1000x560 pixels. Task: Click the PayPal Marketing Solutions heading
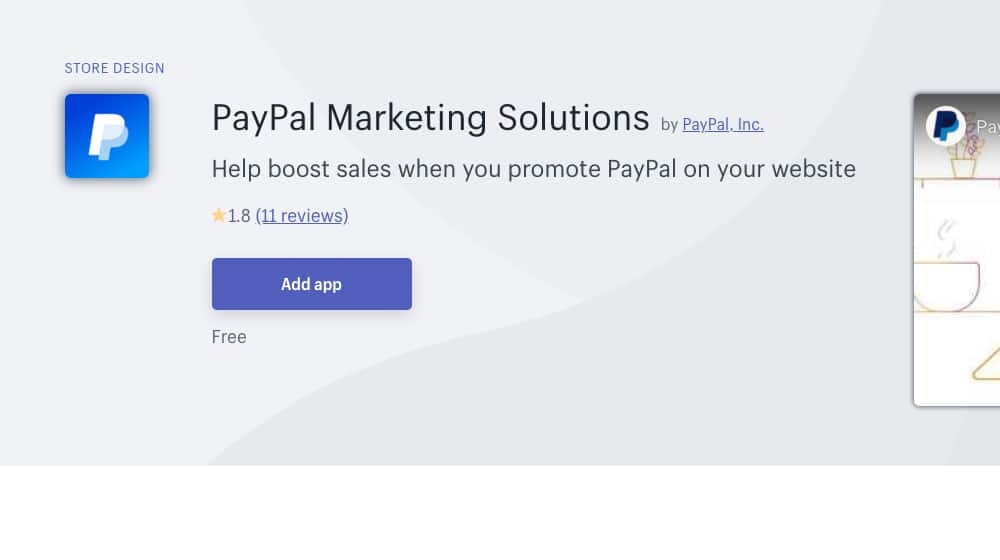(430, 118)
